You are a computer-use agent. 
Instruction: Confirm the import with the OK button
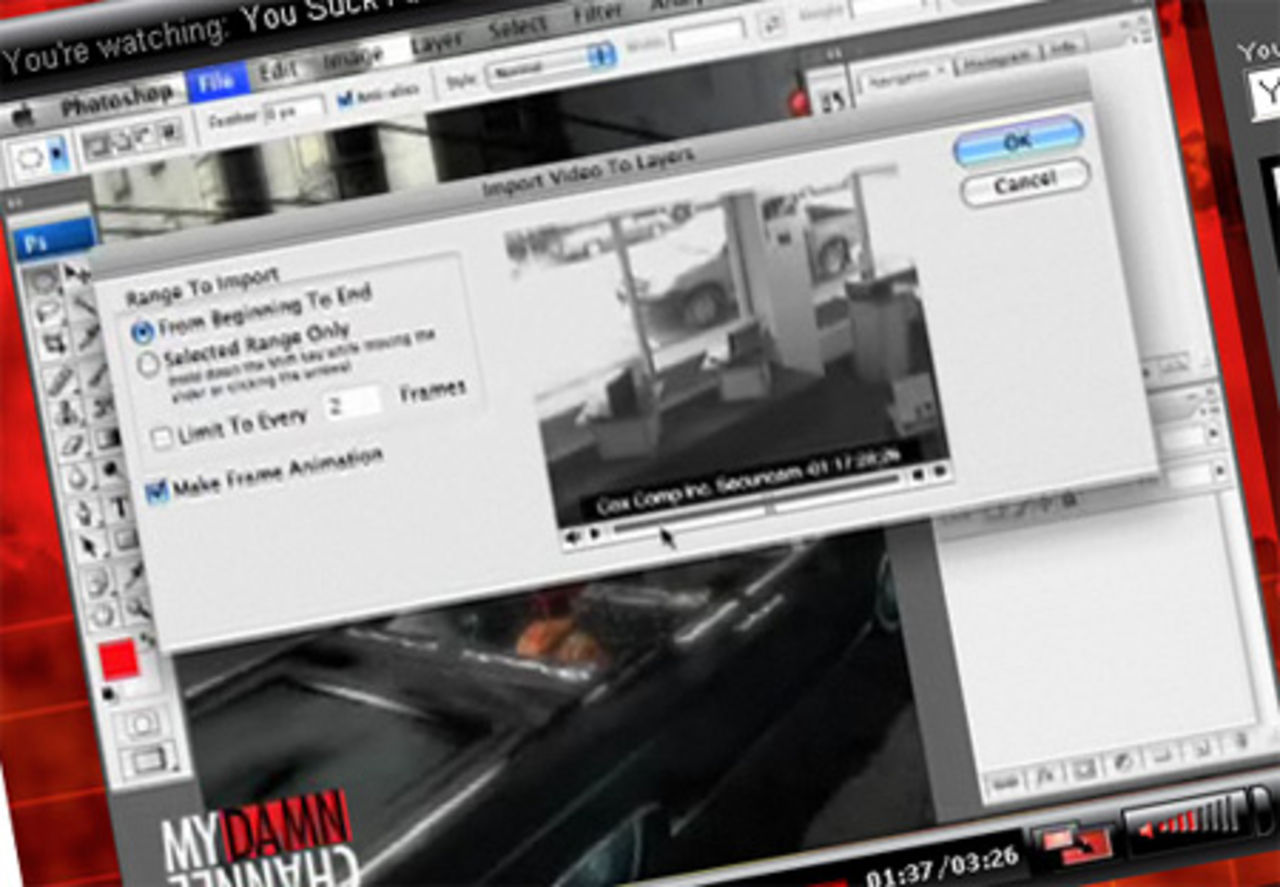coord(1018,141)
